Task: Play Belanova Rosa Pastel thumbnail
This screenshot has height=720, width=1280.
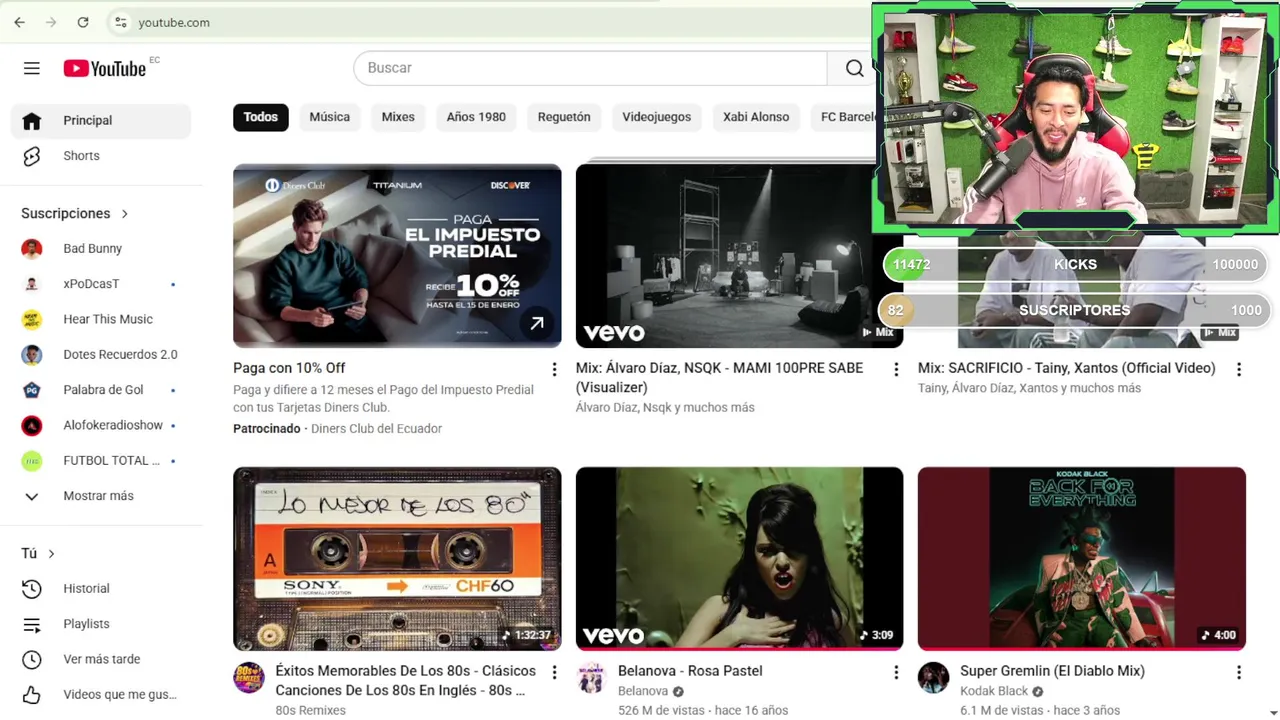Action: 739,559
